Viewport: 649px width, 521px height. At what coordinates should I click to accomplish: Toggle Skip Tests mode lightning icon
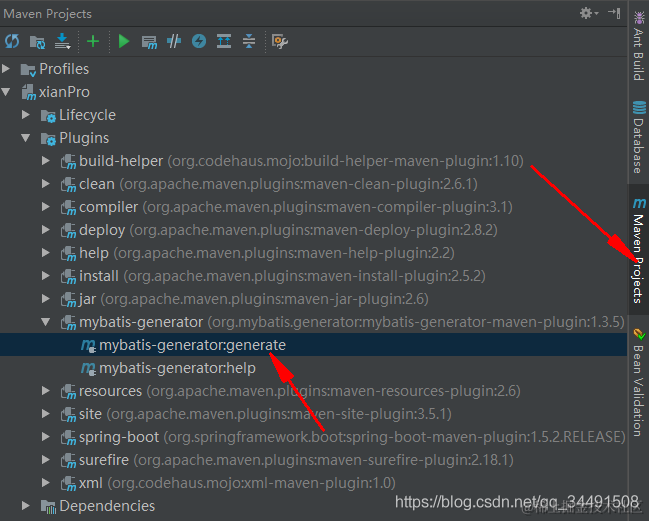(199, 41)
